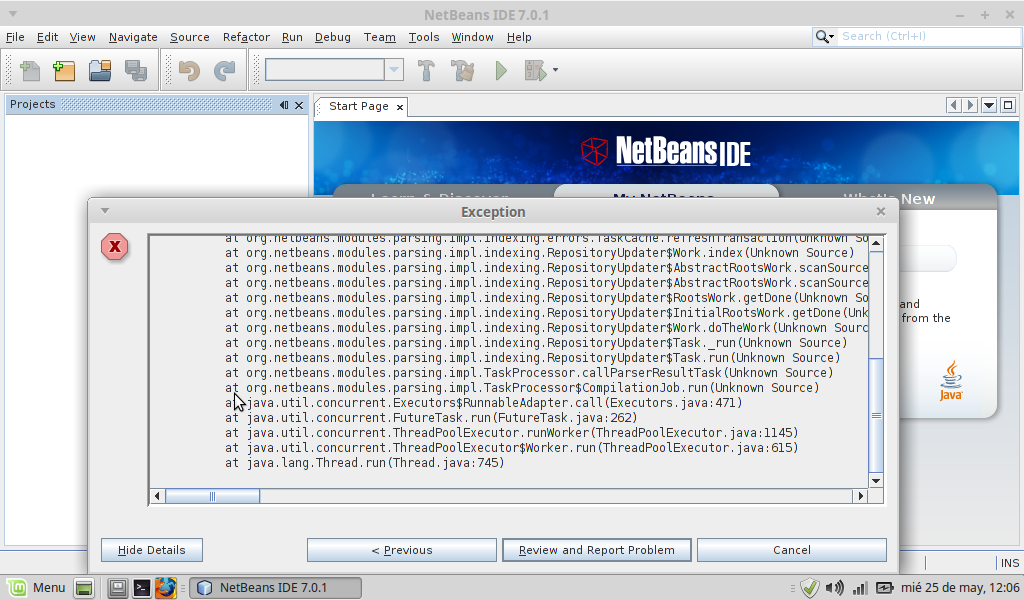This screenshot has width=1024, height=600.
Task: Launch Firefox from the taskbar
Action: [165, 588]
